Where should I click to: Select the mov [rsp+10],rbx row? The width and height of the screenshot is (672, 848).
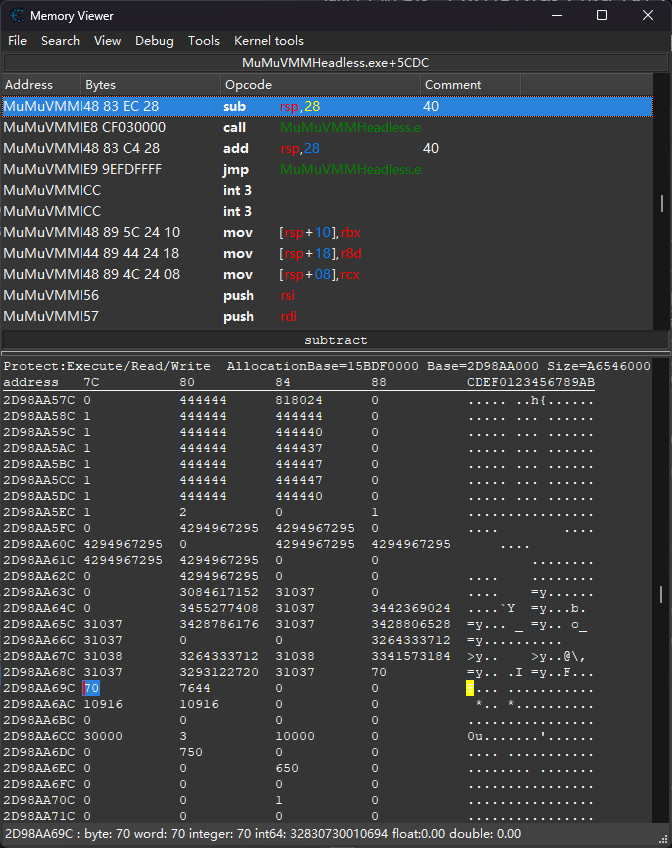click(327, 233)
